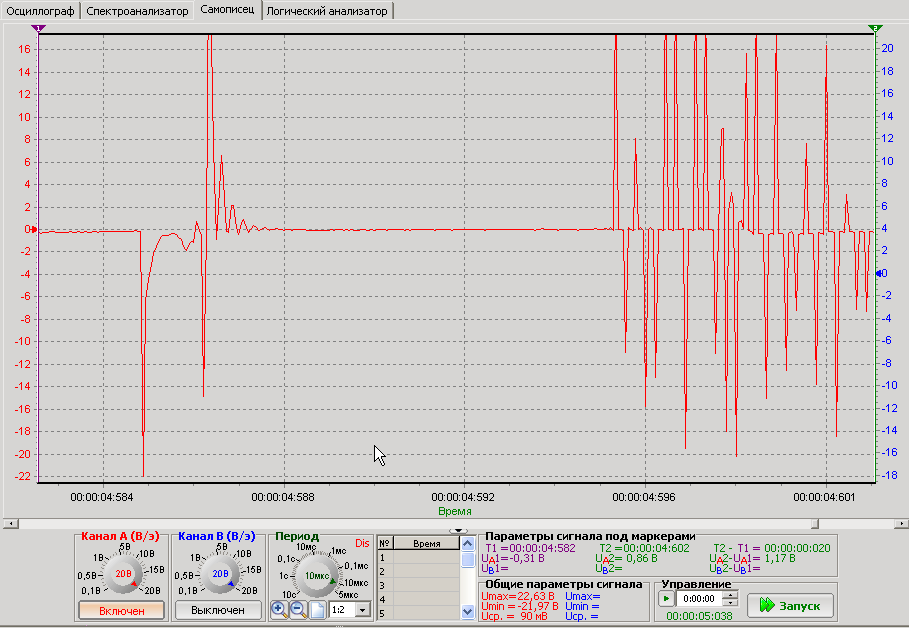Toggle channel B with the Выключен button
Viewport: 909px width, 628px height.
218,610
